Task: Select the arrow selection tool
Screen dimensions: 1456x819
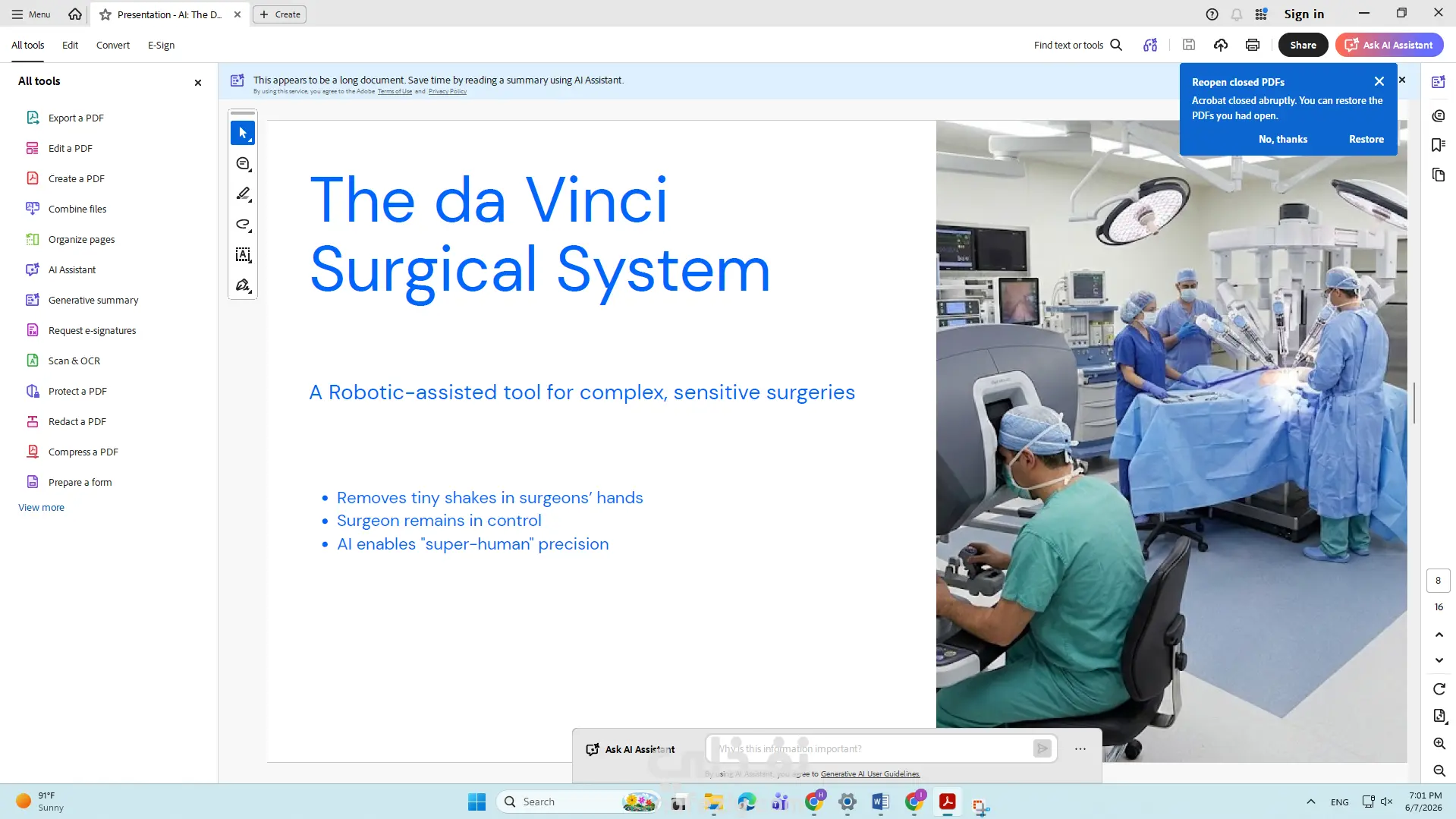Action: (x=243, y=133)
